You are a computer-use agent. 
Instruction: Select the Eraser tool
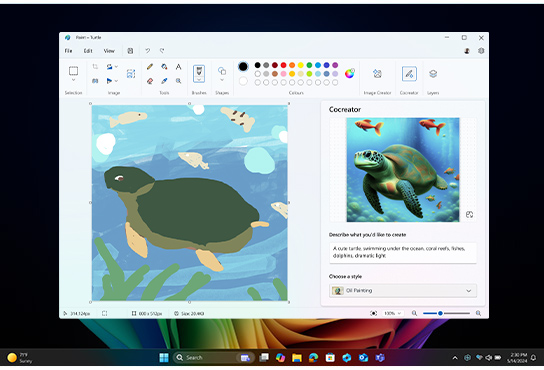[150, 81]
